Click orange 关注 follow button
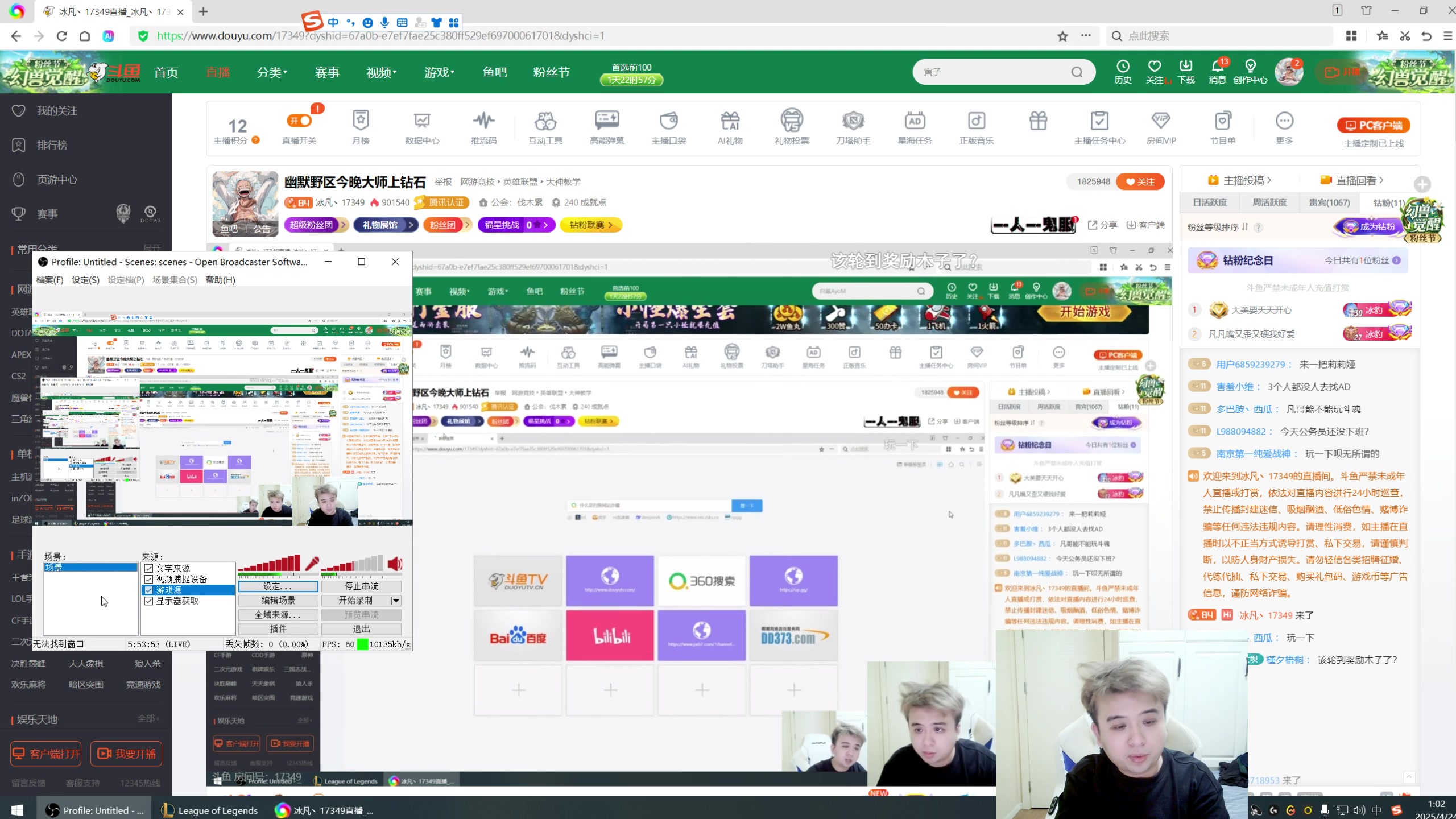Image resolution: width=1456 pixels, height=819 pixels. click(x=1140, y=181)
